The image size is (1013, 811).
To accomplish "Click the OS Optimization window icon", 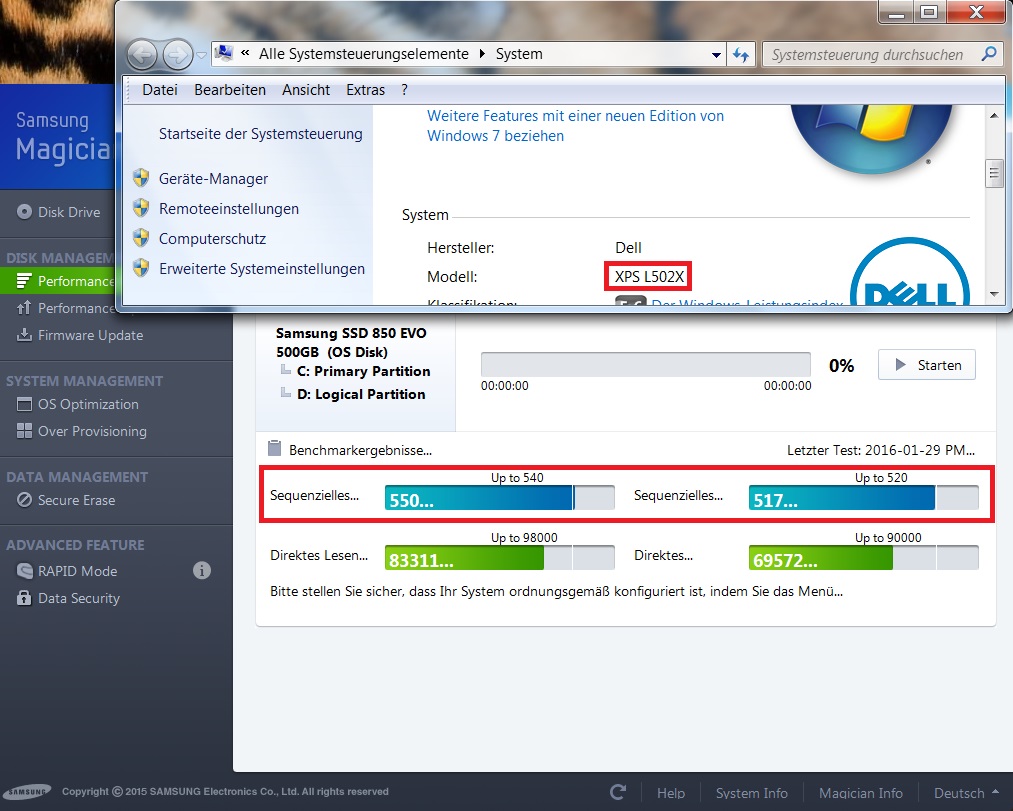I will click(24, 405).
